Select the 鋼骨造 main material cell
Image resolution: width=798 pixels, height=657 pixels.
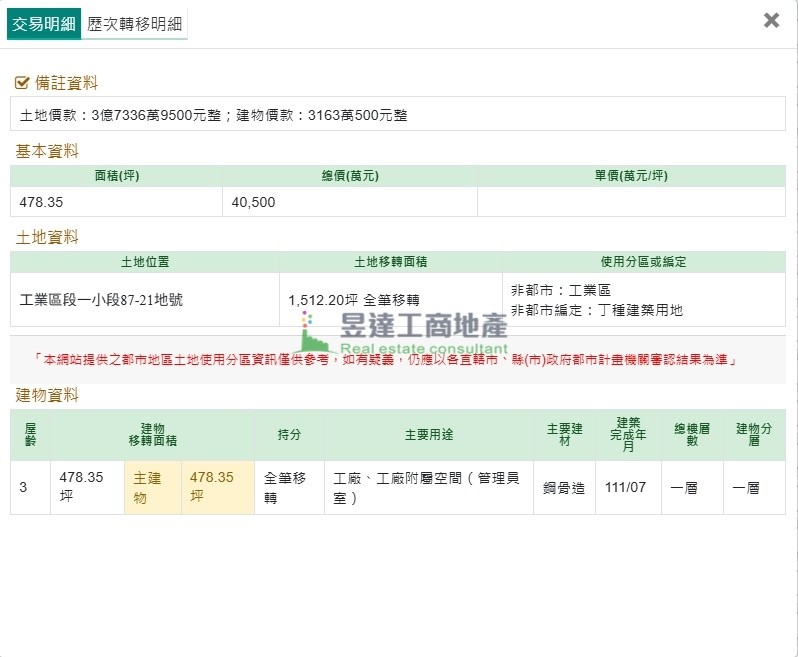(x=562, y=487)
